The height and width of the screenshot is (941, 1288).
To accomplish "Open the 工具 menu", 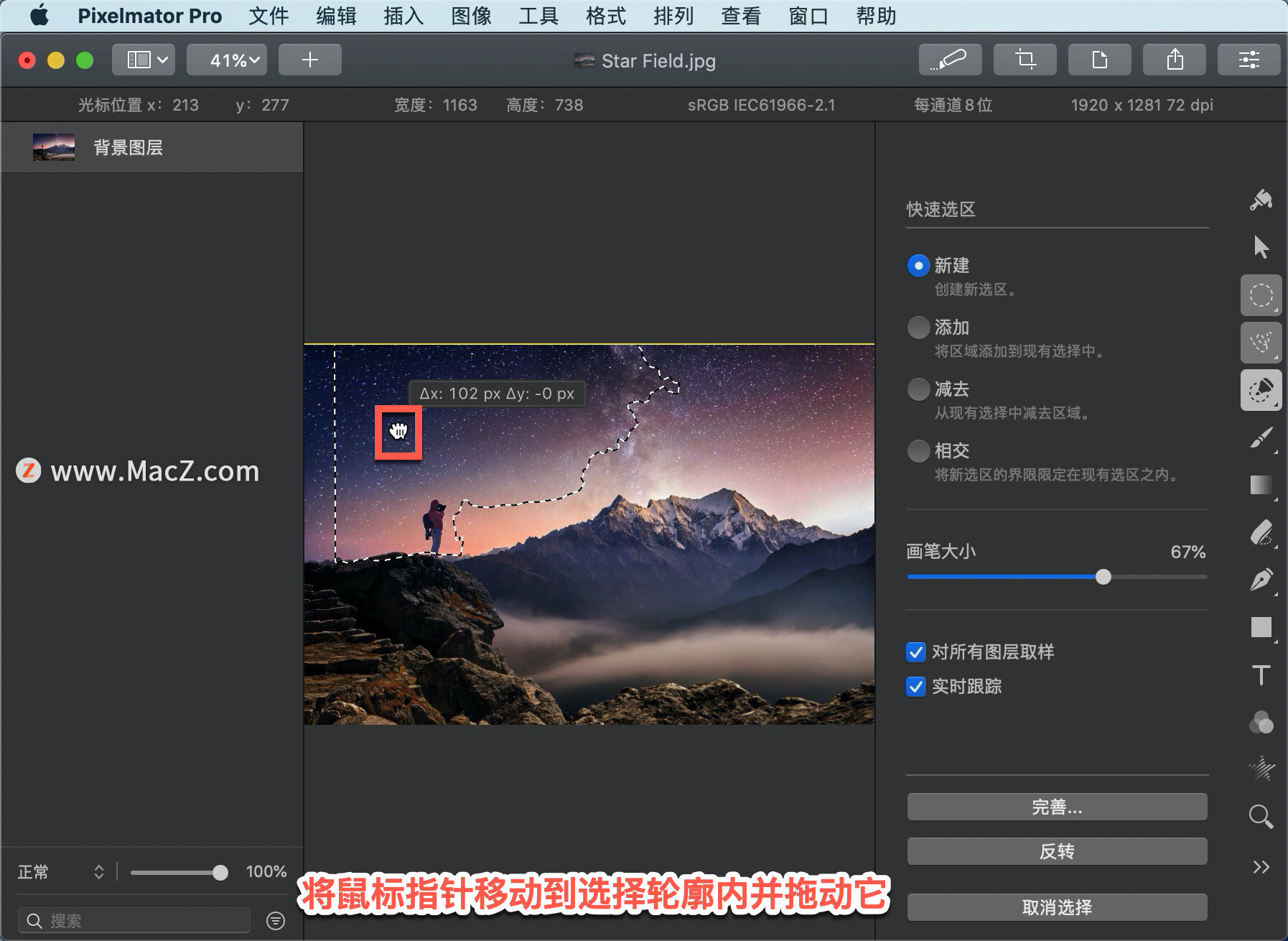I will point(538,16).
